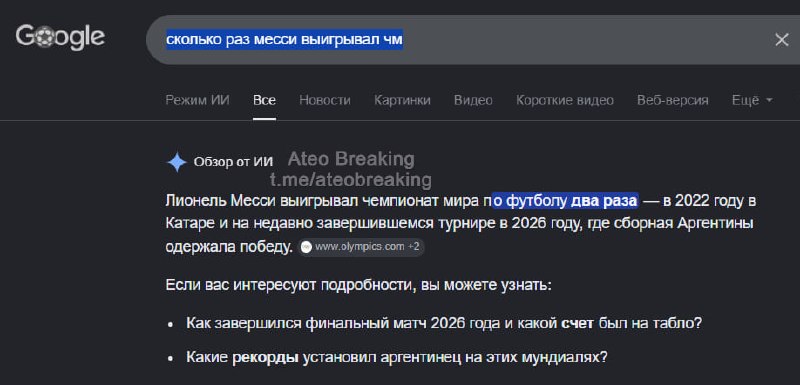Click highlighted text 'о футболу два раза'
Viewport: 800px width, 385px height.
(x=565, y=201)
